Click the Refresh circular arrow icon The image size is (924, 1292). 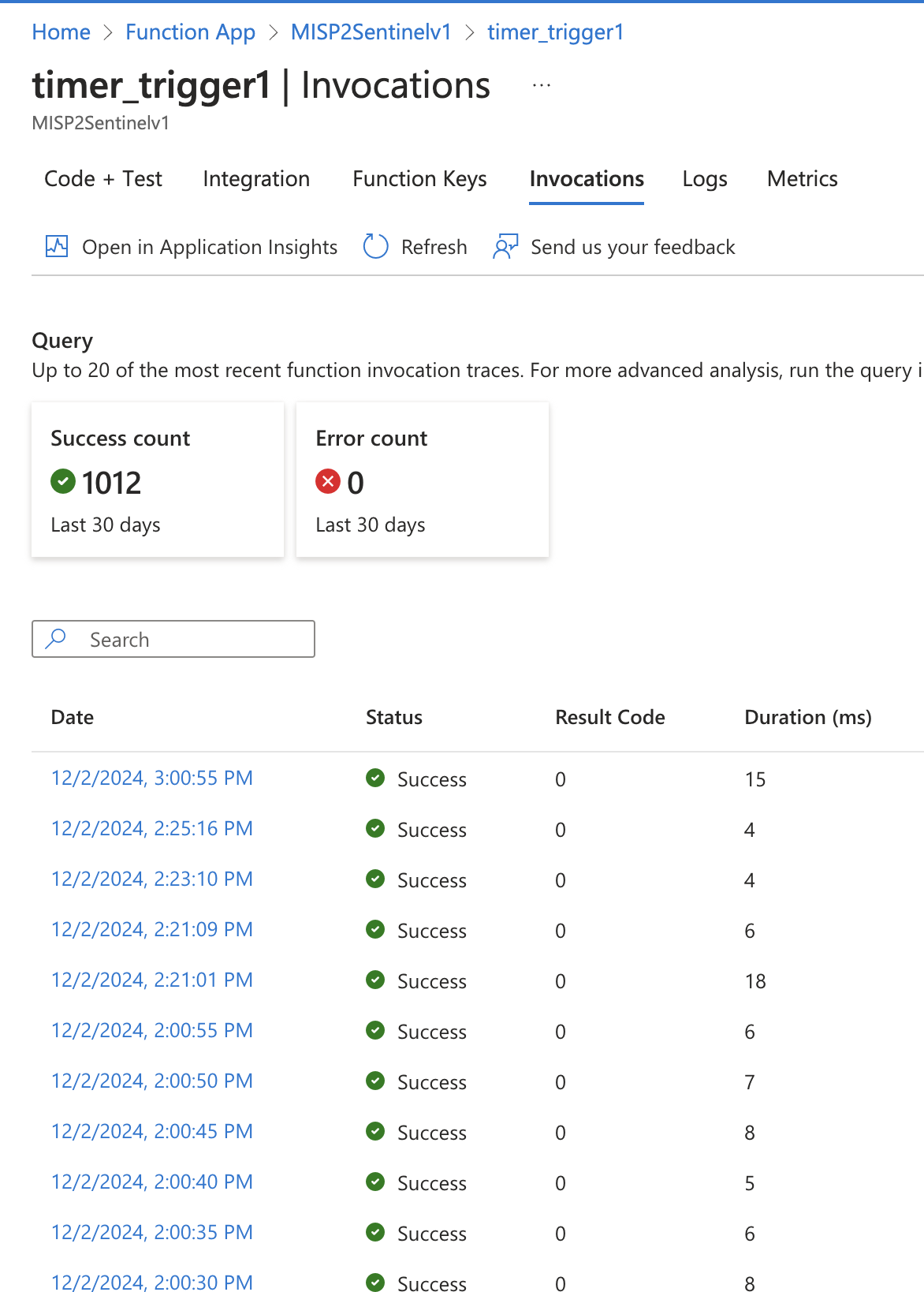coord(375,246)
